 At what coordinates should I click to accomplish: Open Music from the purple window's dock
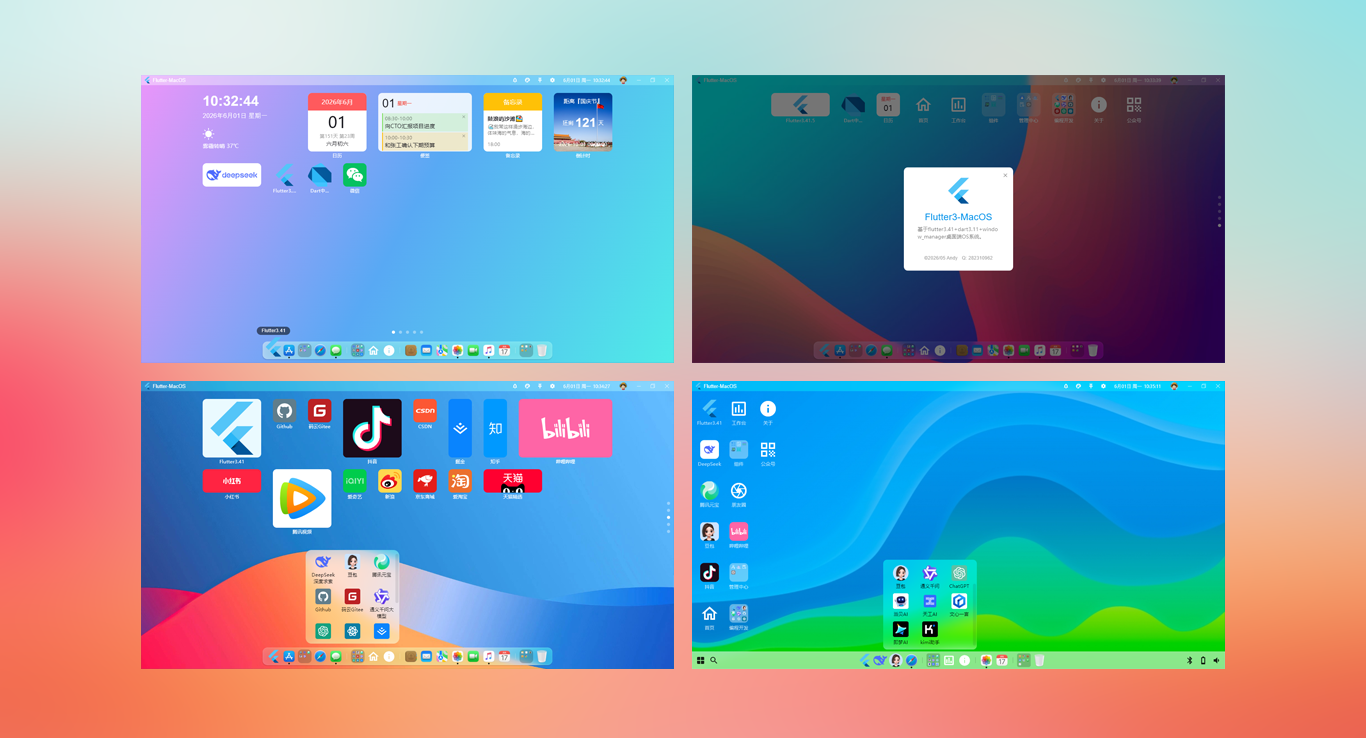point(488,350)
